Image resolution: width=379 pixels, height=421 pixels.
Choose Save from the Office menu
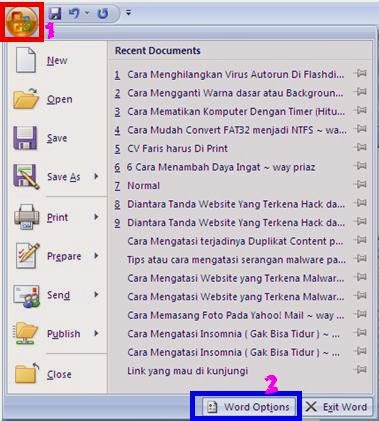pyautogui.click(x=57, y=138)
